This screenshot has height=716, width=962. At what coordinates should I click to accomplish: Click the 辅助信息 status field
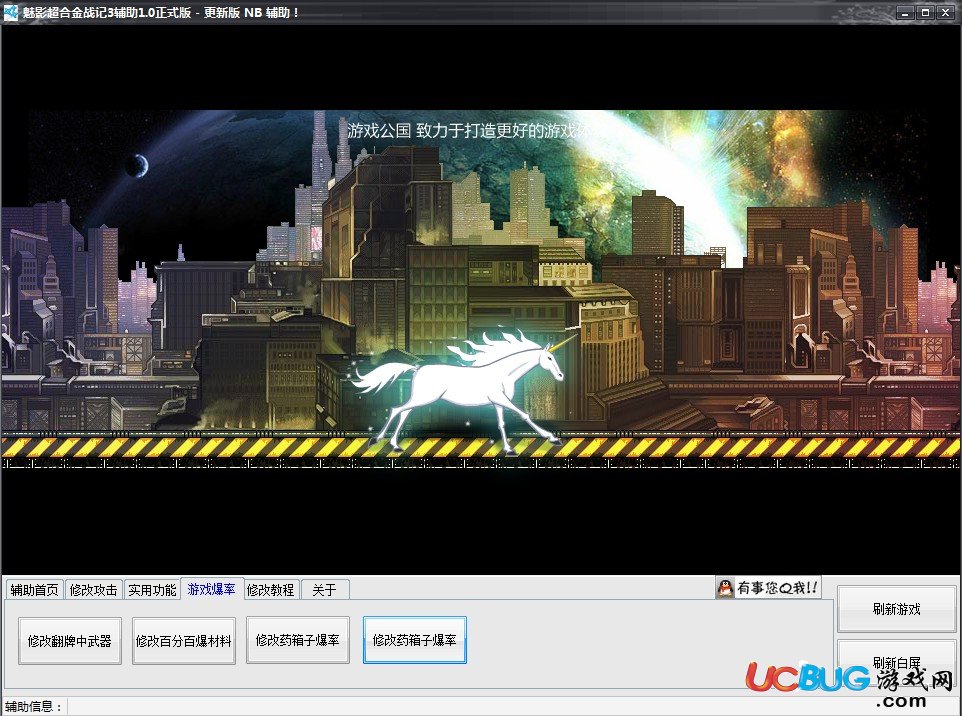click(513, 706)
